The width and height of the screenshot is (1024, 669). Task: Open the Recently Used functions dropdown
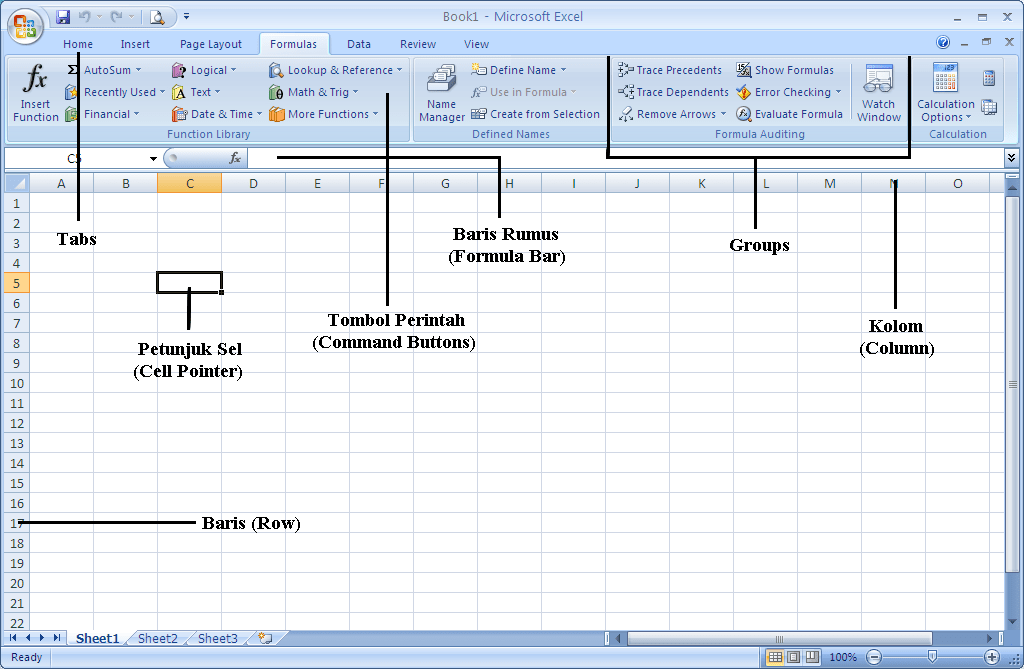pos(162,92)
